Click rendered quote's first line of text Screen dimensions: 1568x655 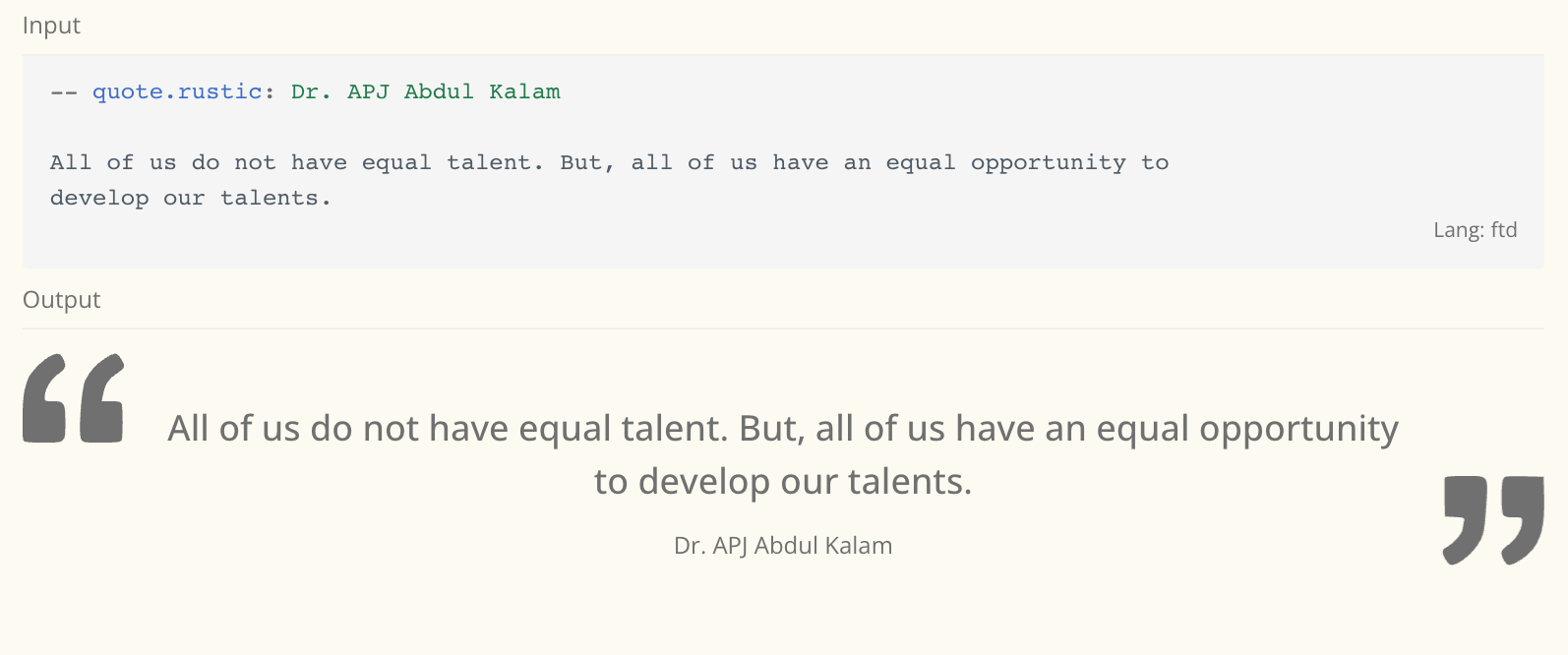tap(783, 429)
